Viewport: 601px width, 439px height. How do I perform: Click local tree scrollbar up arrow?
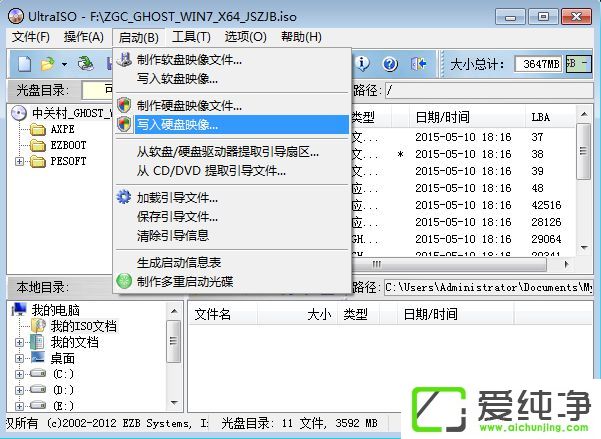pyautogui.click(x=174, y=311)
